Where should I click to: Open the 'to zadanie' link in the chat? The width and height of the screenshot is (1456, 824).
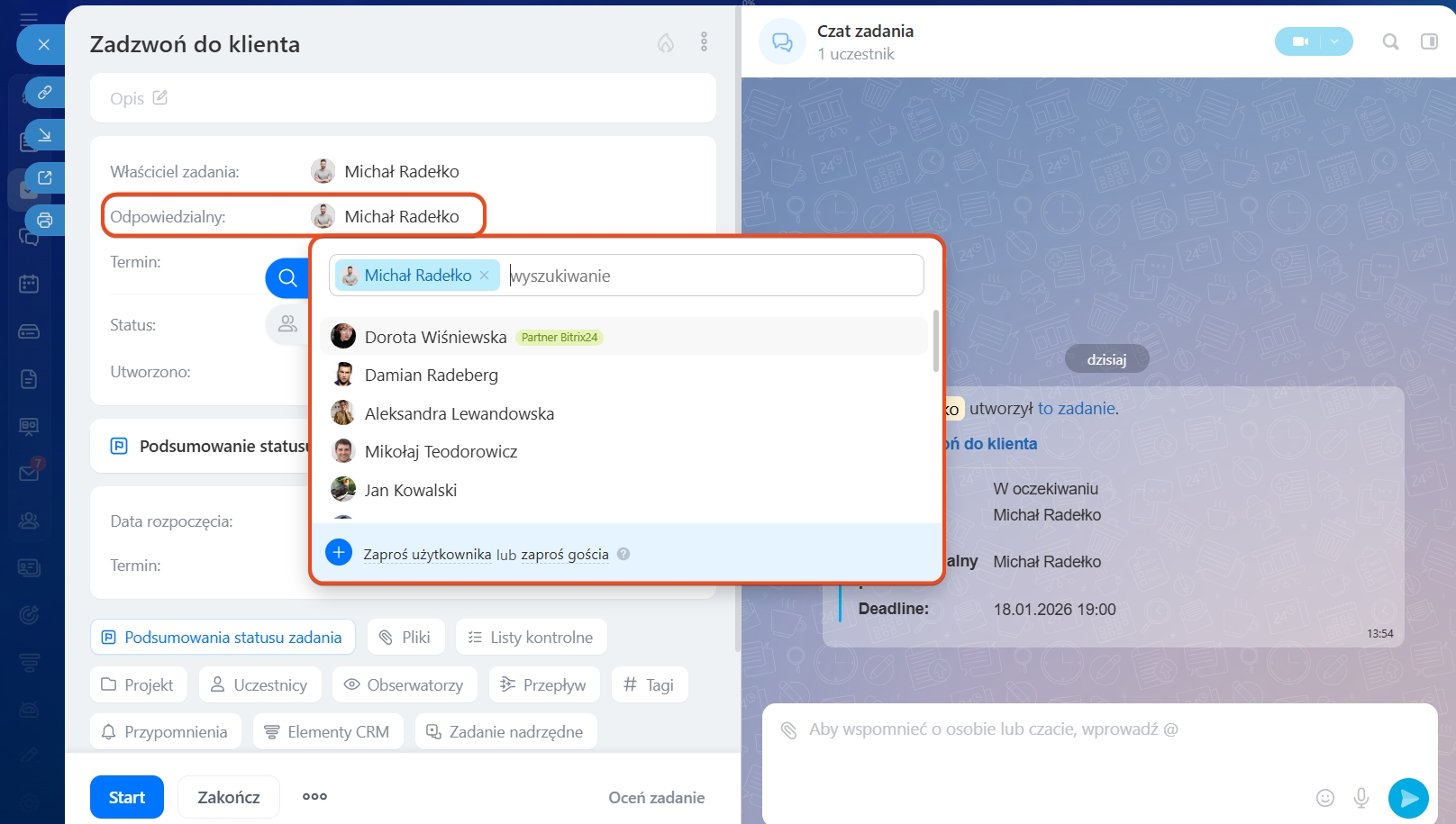pyautogui.click(x=1077, y=408)
